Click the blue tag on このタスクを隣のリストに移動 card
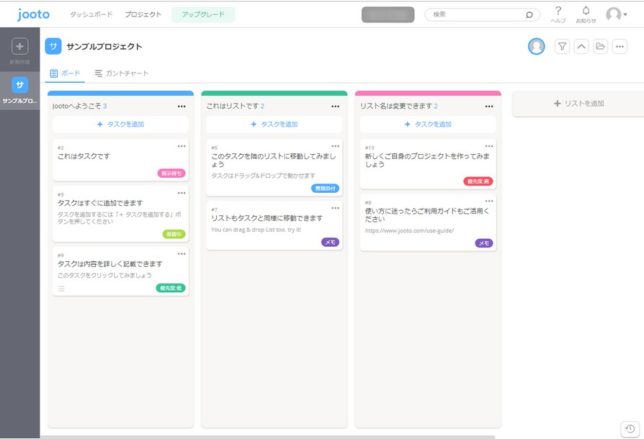 tap(325, 188)
